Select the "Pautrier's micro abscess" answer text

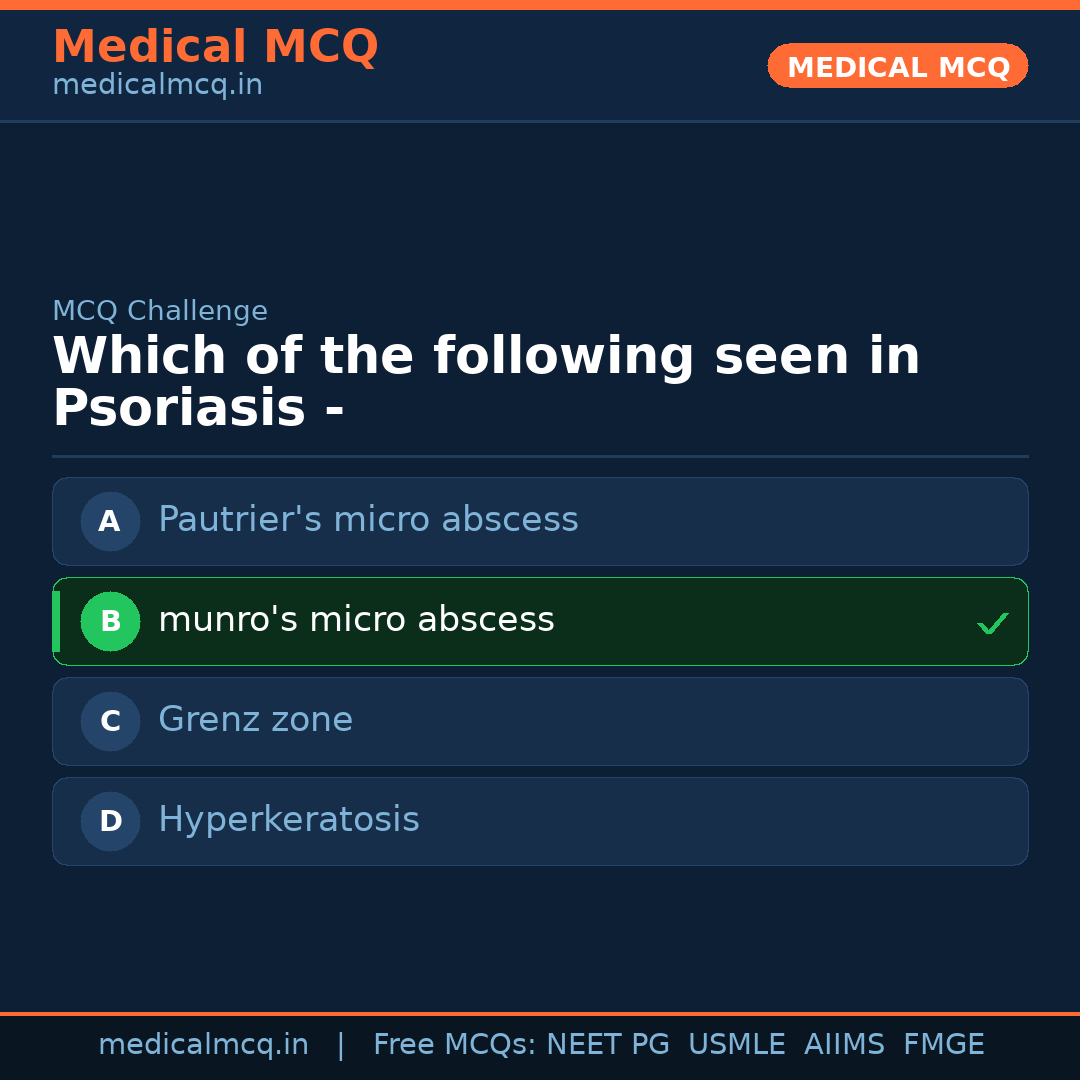[368, 520]
